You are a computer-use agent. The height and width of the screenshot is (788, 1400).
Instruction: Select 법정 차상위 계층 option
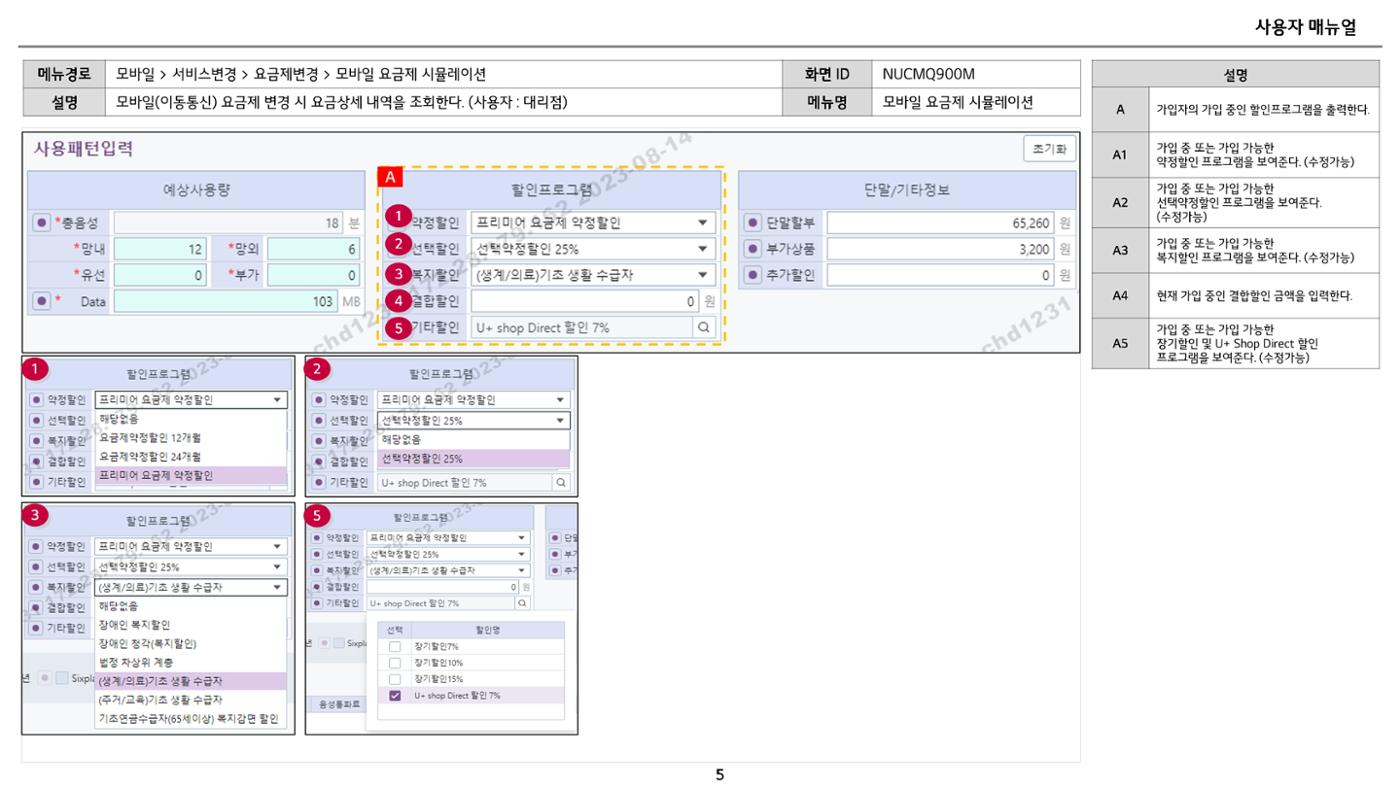191,662
